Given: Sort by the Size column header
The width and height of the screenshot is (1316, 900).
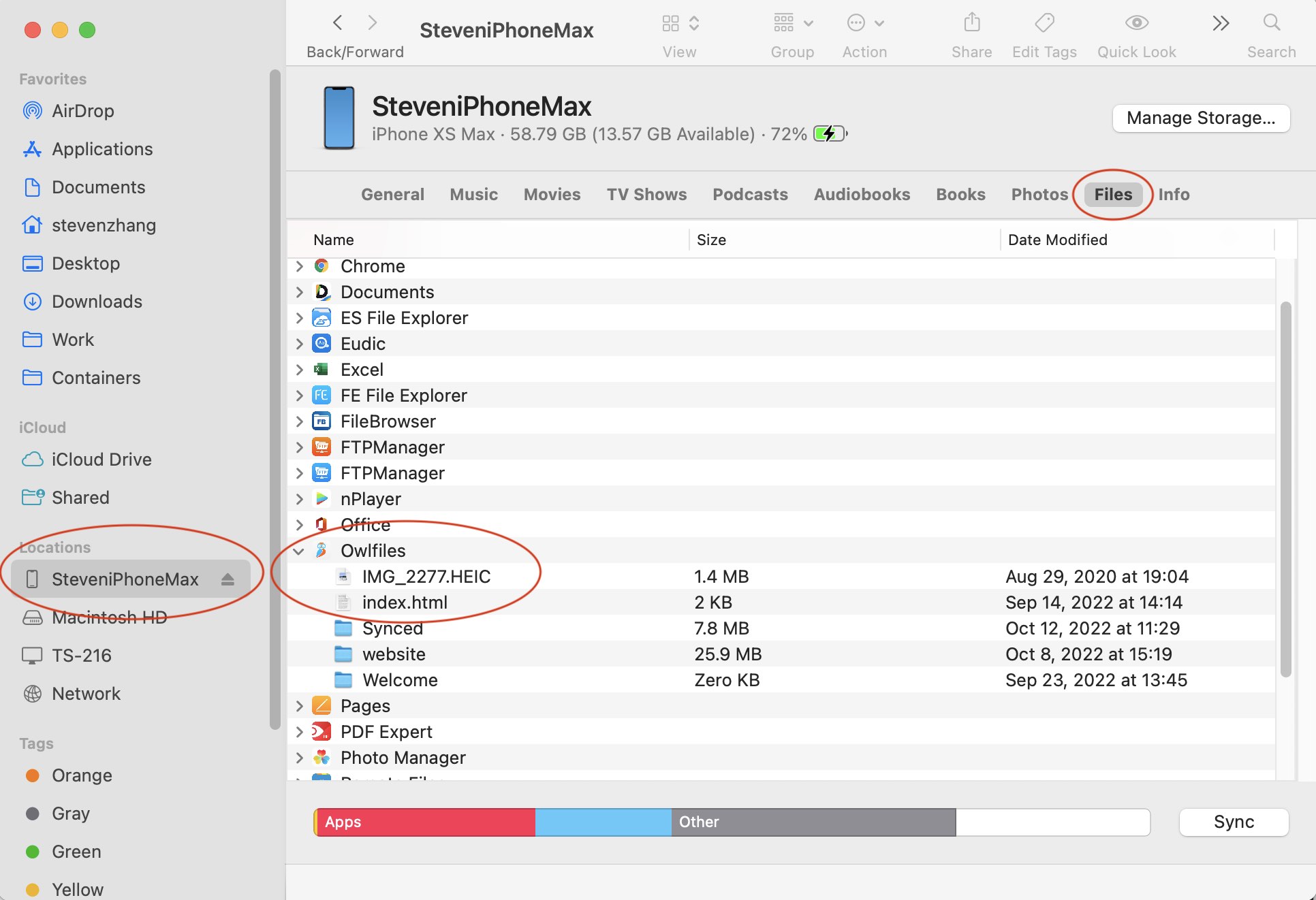Looking at the screenshot, I should click(x=845, y=240).
